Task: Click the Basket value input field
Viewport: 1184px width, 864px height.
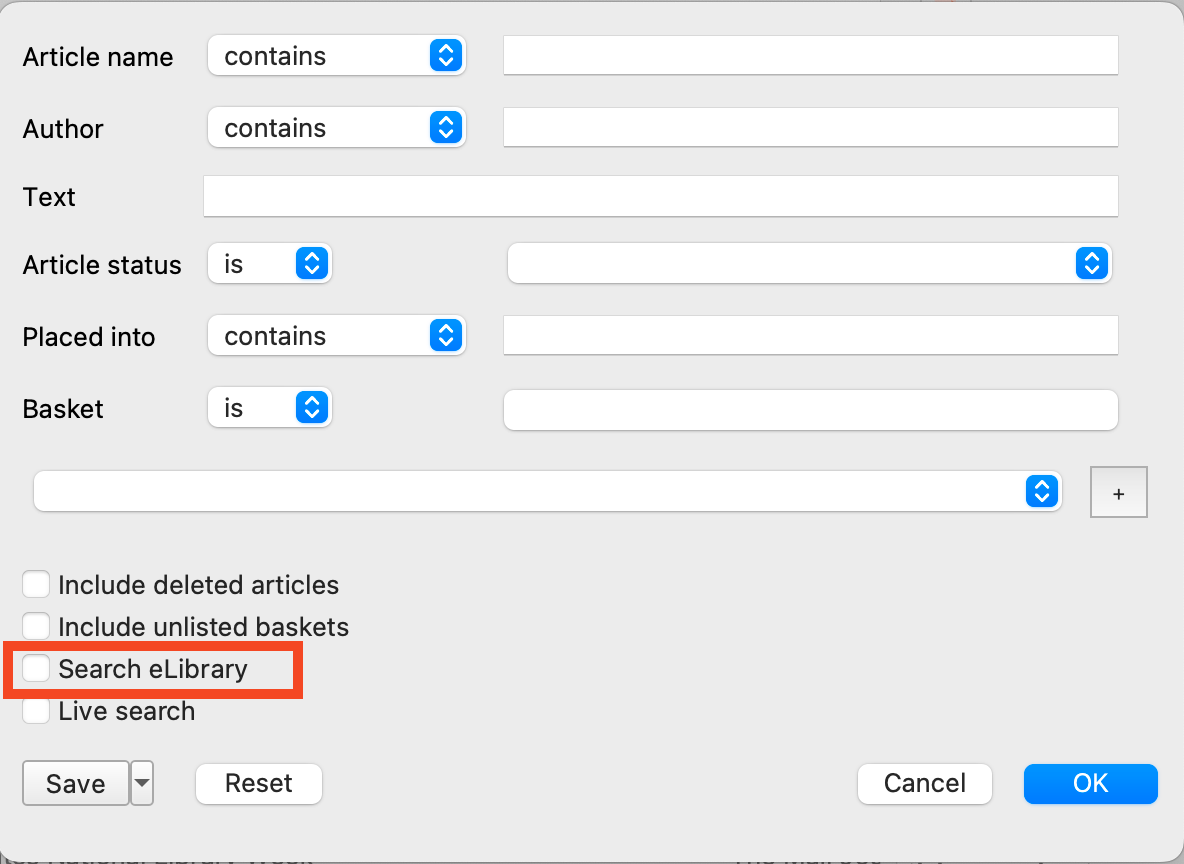Action: 810,409
